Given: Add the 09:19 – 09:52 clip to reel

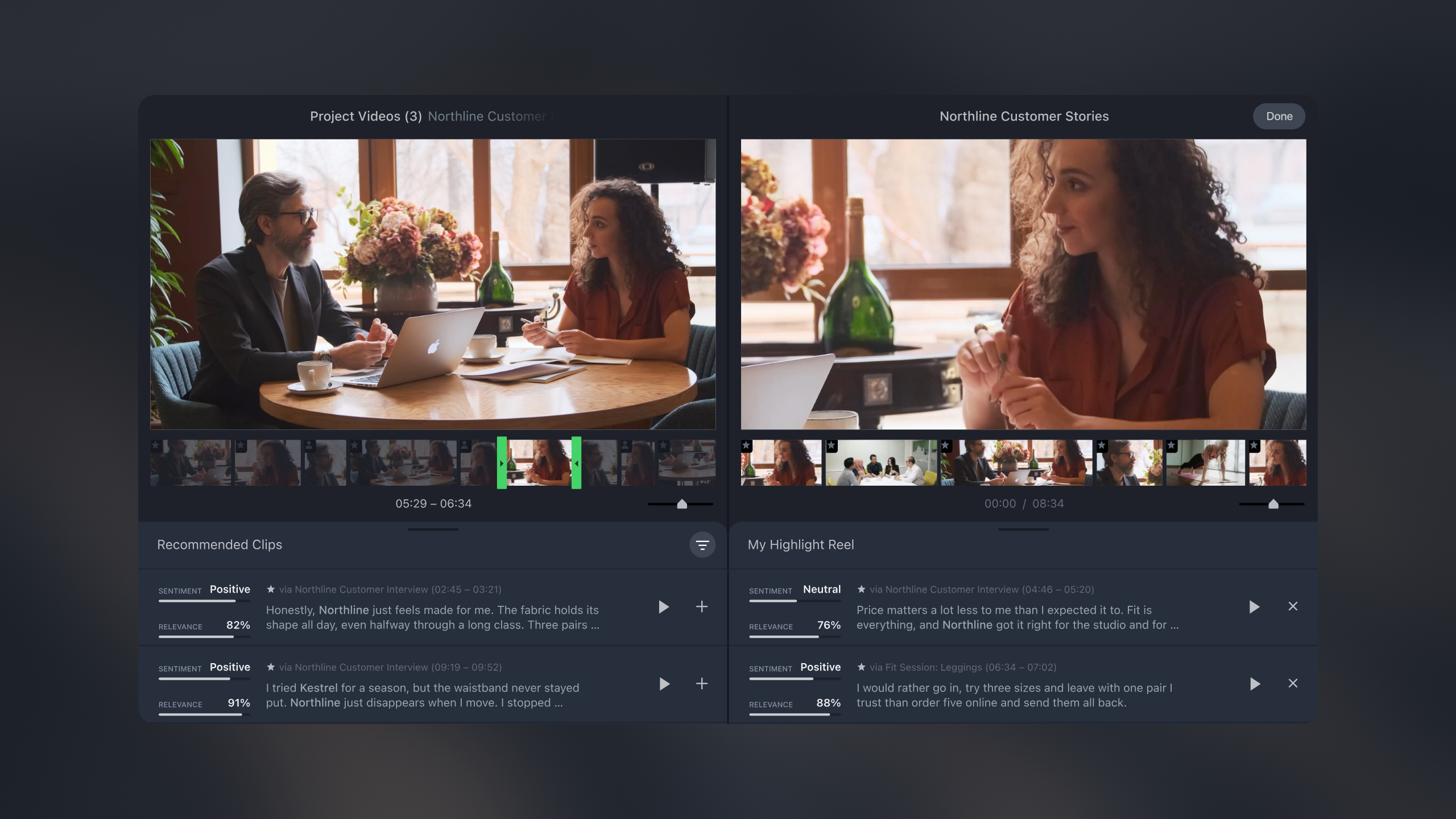Looking at the screenshot, I should point(702,683).
